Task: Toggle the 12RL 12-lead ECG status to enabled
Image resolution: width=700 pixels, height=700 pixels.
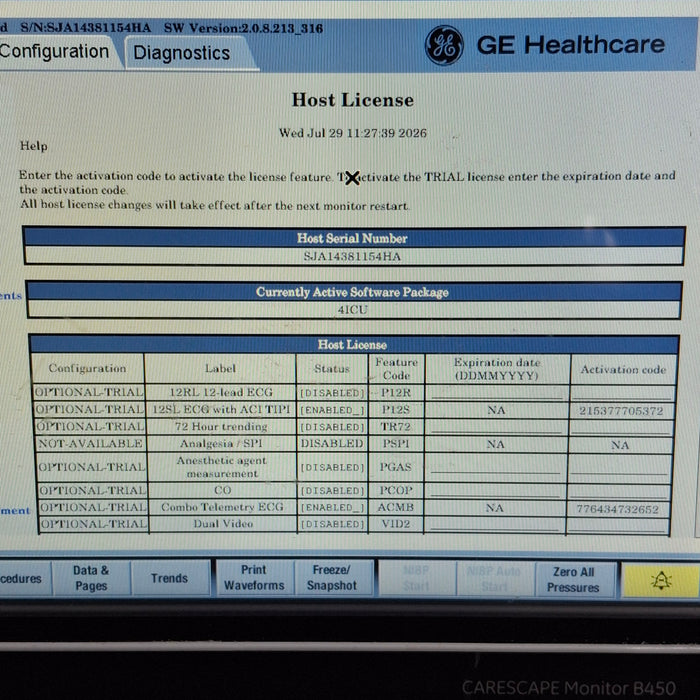Action: tap(332, 393)
